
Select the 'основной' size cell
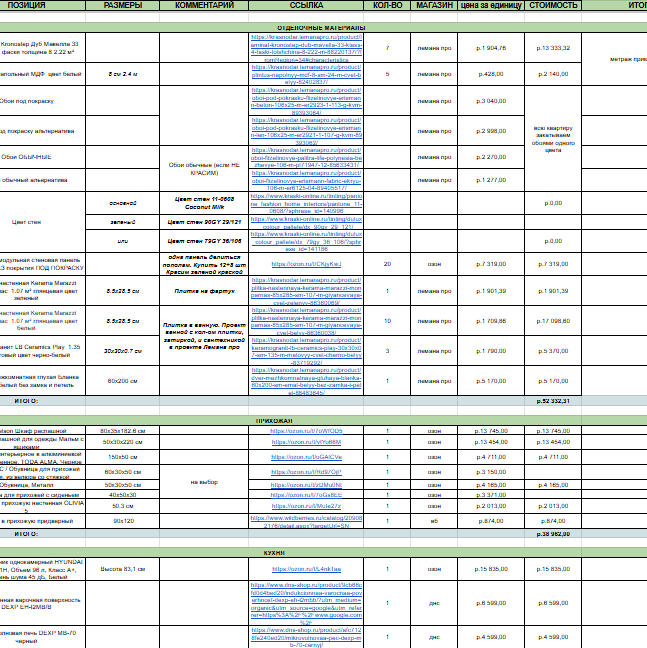[x=123, y=203]
